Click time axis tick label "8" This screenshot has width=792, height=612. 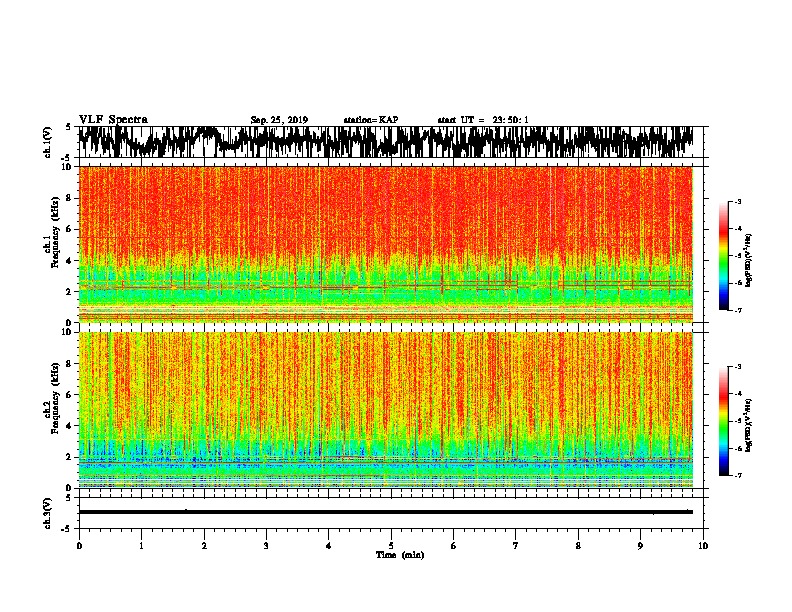[x=578, y=546]
